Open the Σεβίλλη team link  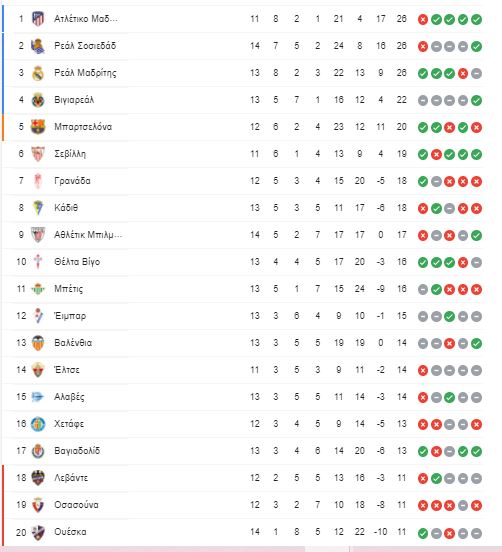tap(70, 154)
